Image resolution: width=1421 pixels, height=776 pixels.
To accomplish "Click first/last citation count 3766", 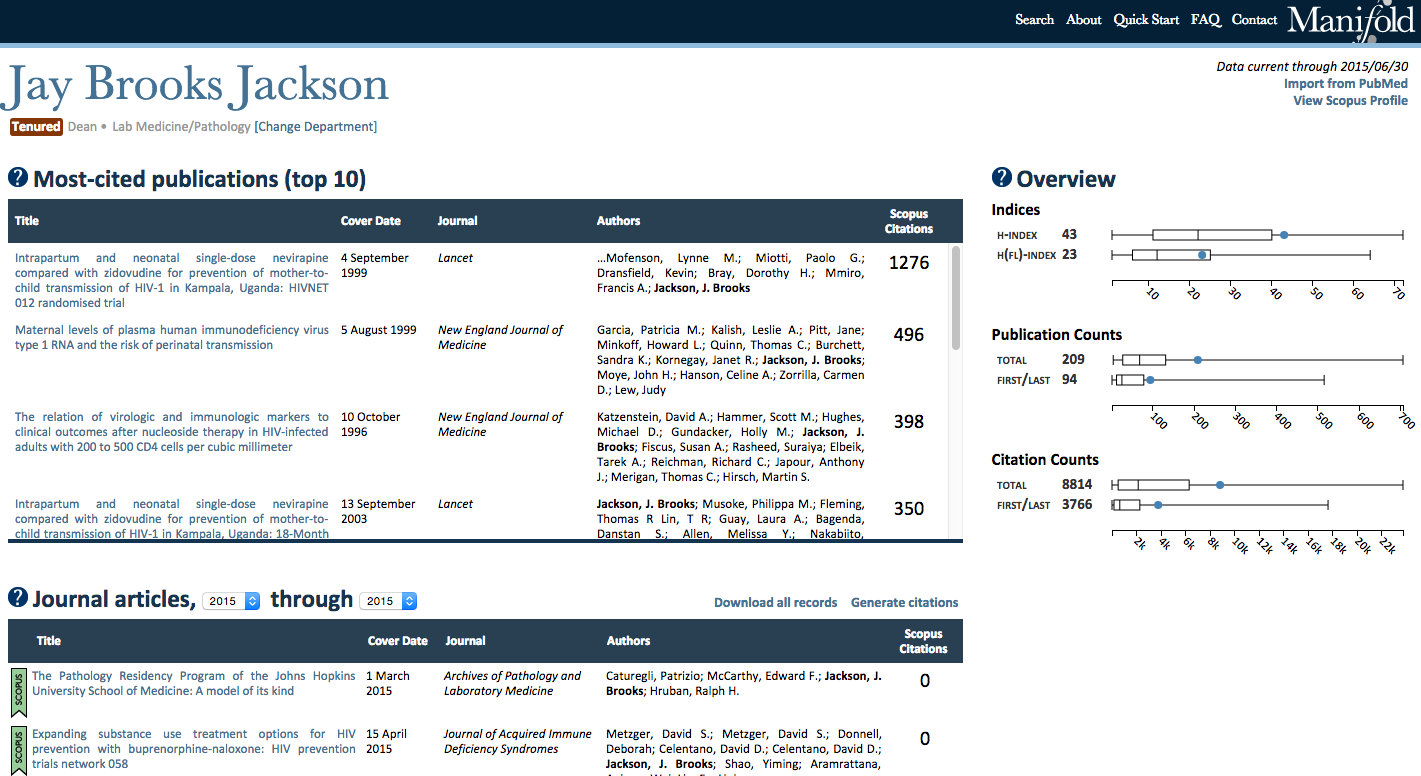I will tap(1077, 505).
